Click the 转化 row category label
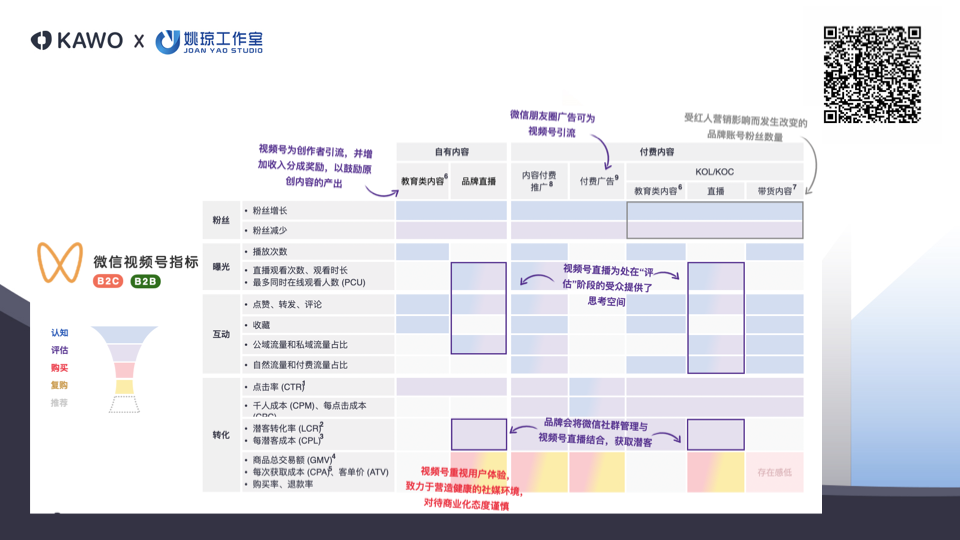Viewport: 960px width, 540px height. coord(221,435)
